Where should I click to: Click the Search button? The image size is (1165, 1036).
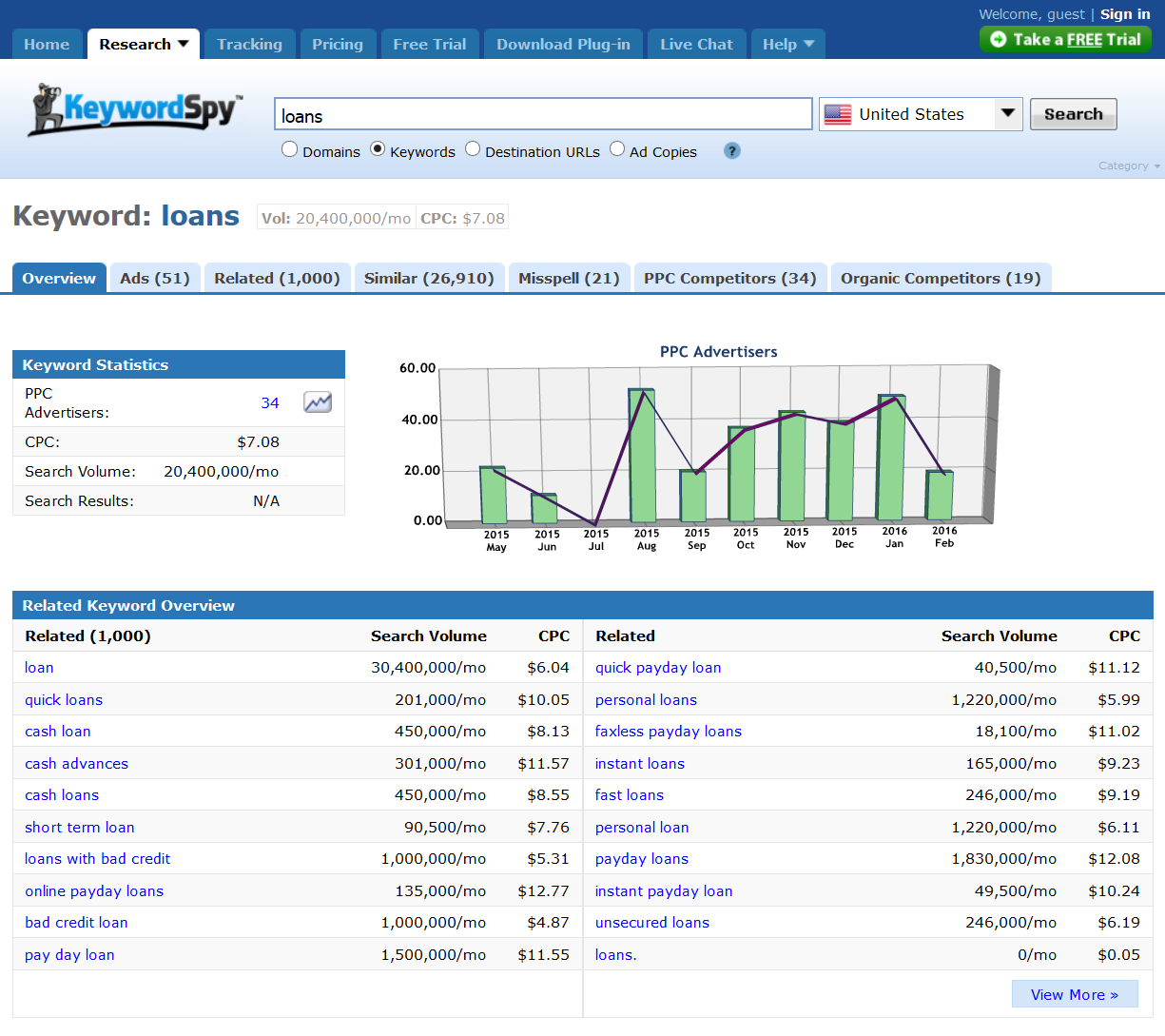[x=1073, y=114]
